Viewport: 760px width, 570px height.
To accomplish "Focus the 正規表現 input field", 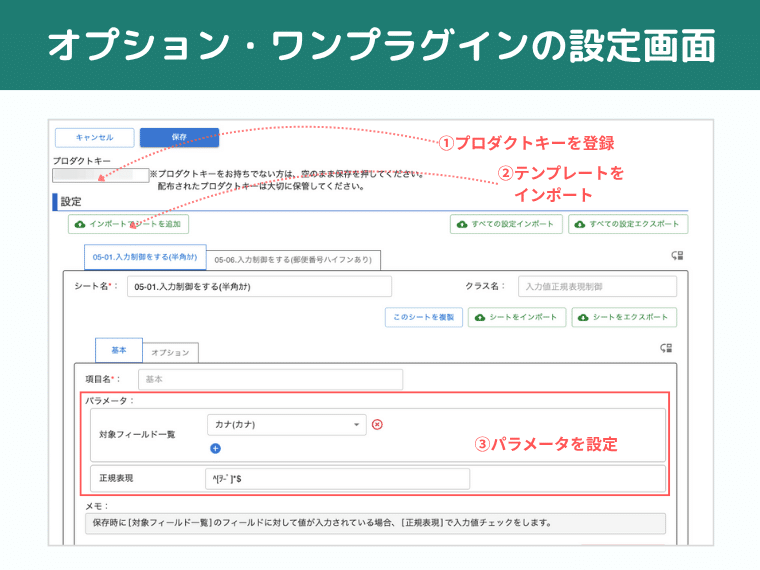I will coord(337,479).
